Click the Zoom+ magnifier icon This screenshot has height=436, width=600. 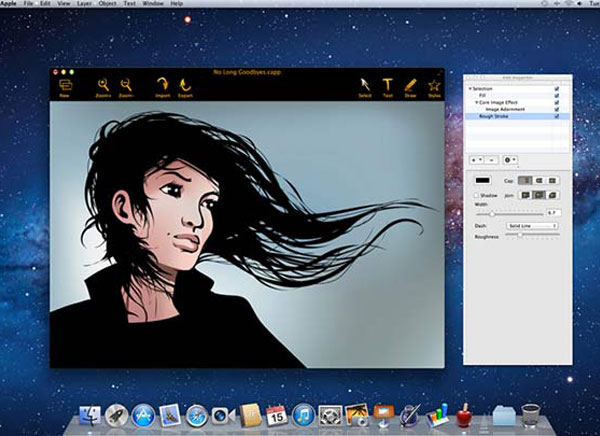[103, 85]
